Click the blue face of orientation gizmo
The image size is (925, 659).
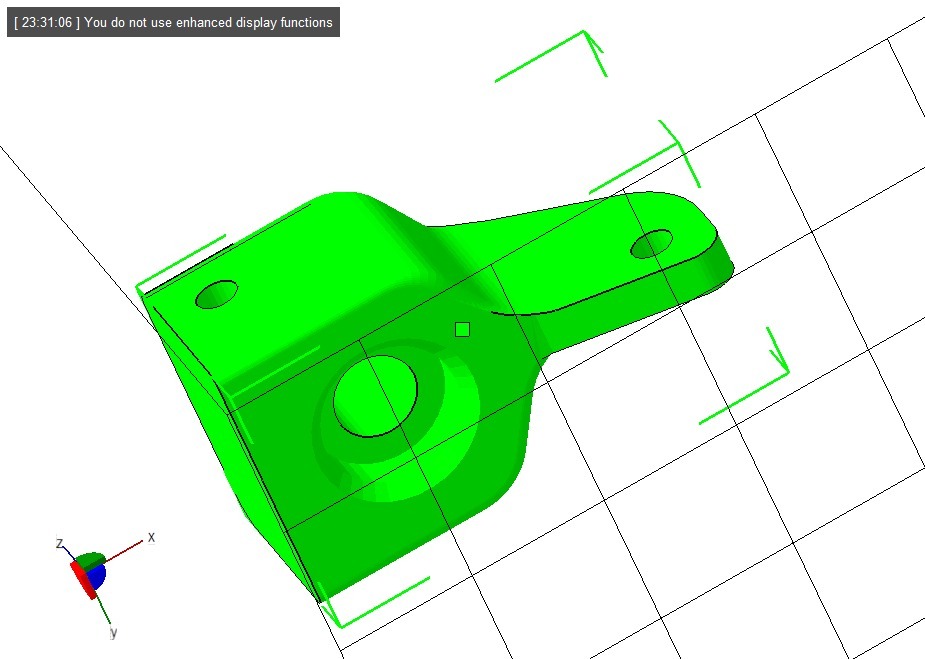96,577
